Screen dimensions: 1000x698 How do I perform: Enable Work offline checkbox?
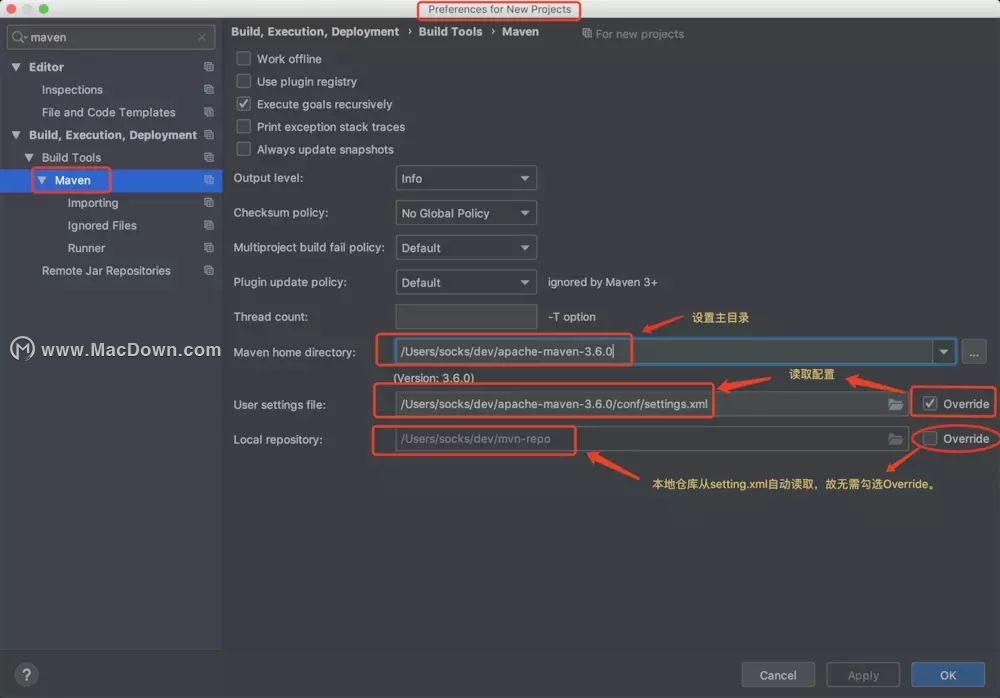point(244,59)
